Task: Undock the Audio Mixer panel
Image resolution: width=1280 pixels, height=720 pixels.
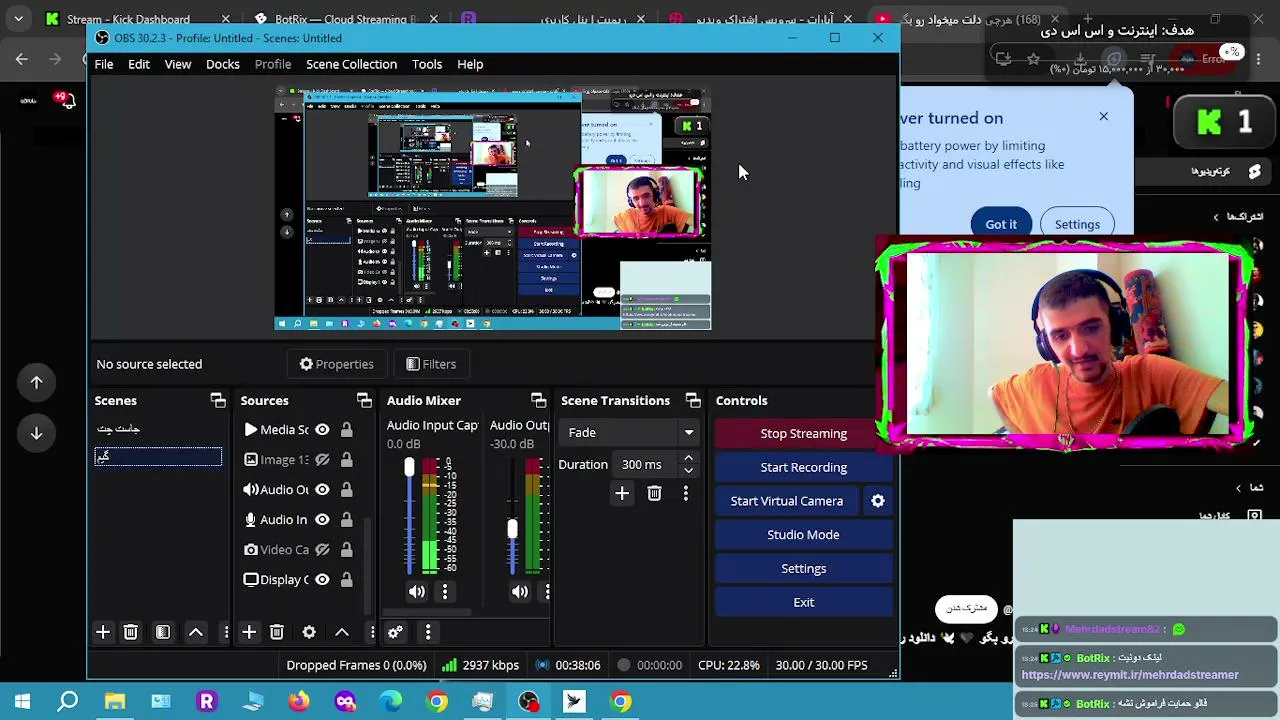Action: [x=538, y=400]
